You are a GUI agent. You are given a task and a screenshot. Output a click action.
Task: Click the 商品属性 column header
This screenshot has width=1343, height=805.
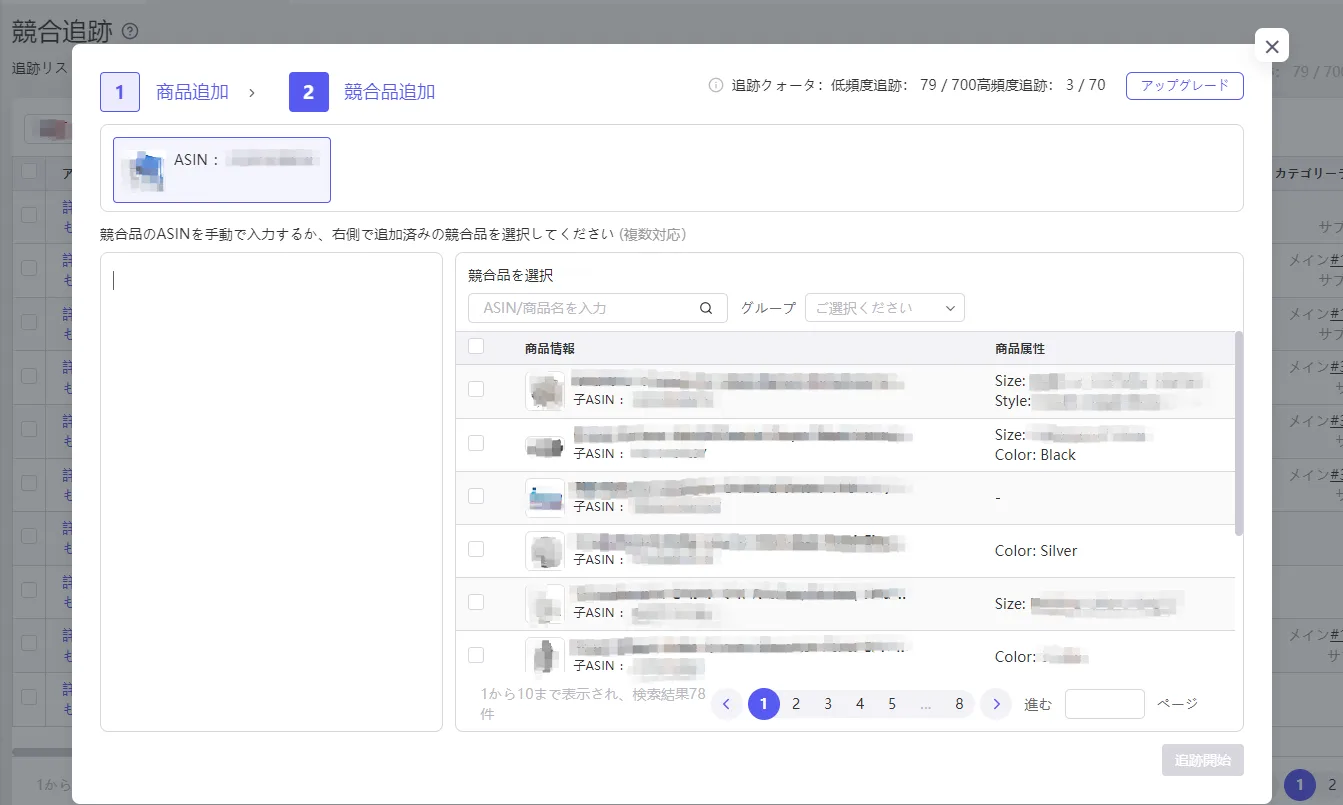[1020, 348]
